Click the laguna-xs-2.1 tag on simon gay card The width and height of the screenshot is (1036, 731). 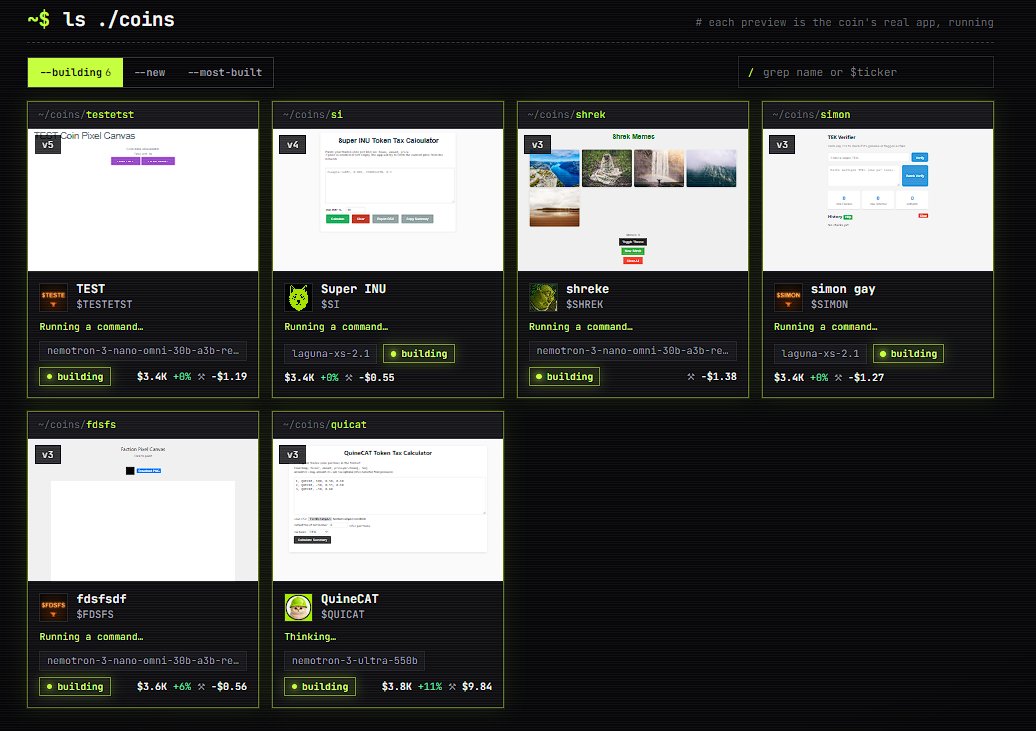821,354
